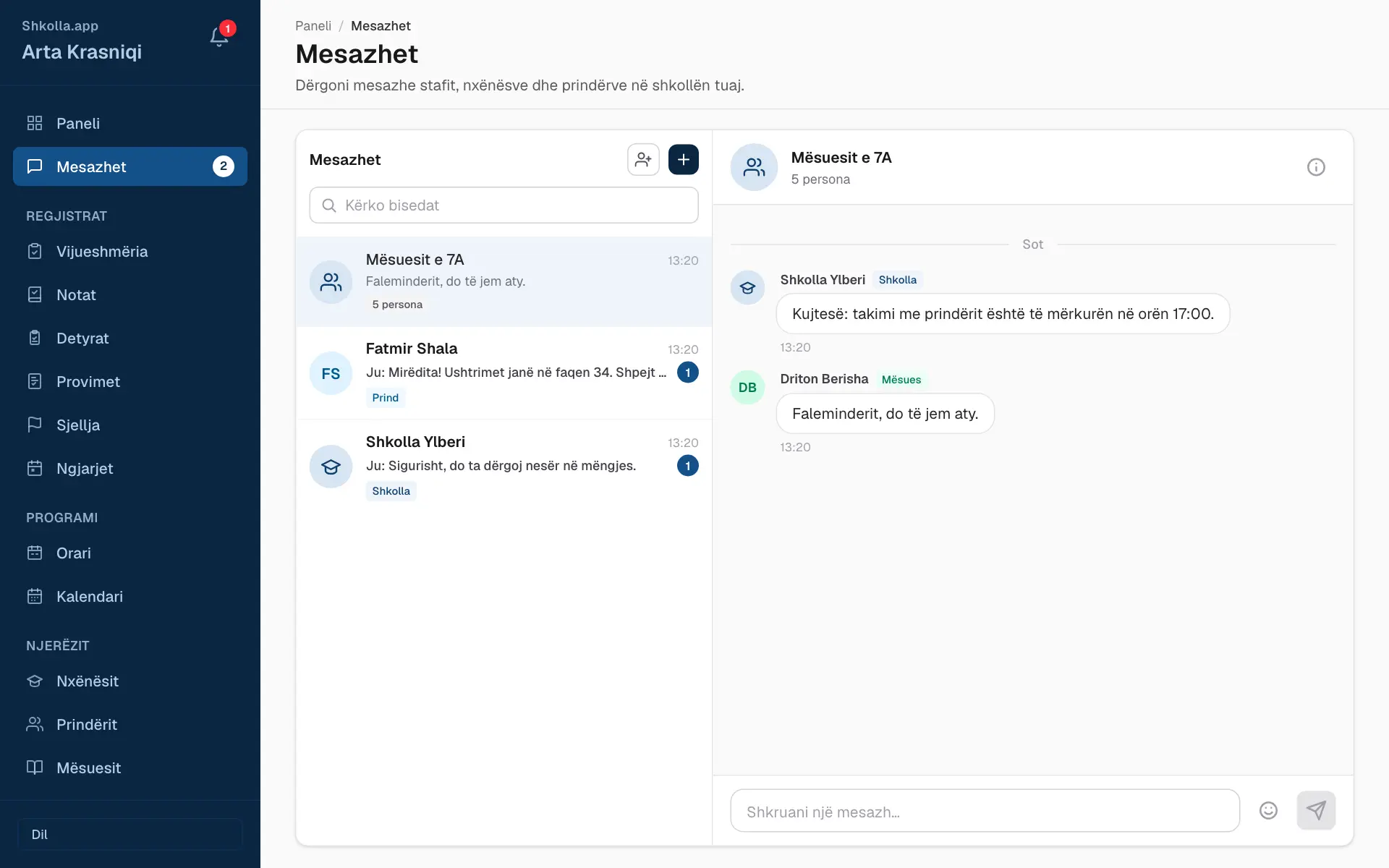Screen dimensions: 1389x868
Task: Click the add person icon button
Action: pyautogui.click(x=643, y=160)
